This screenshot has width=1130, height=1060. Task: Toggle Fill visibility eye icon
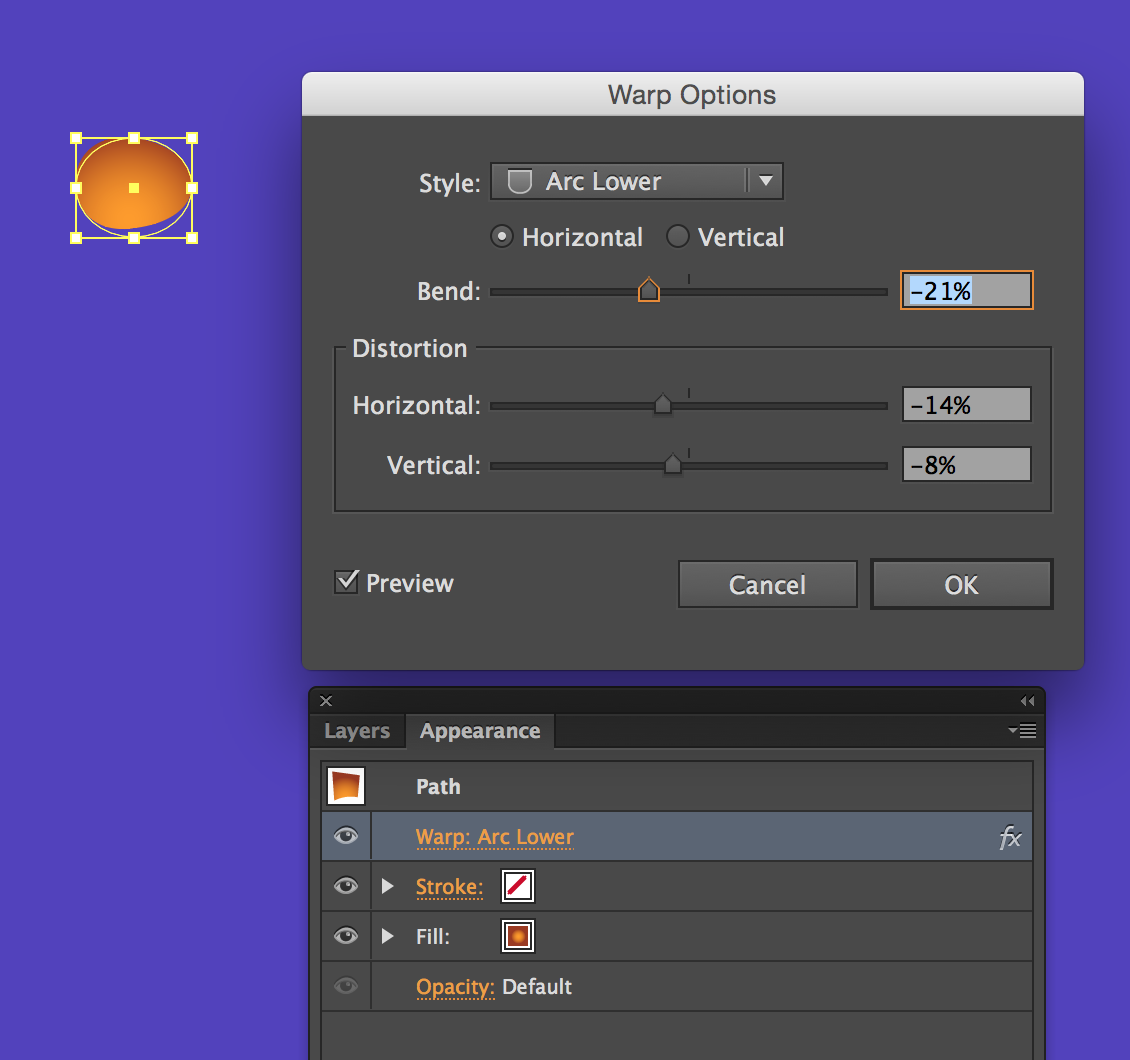pos(346,936)
